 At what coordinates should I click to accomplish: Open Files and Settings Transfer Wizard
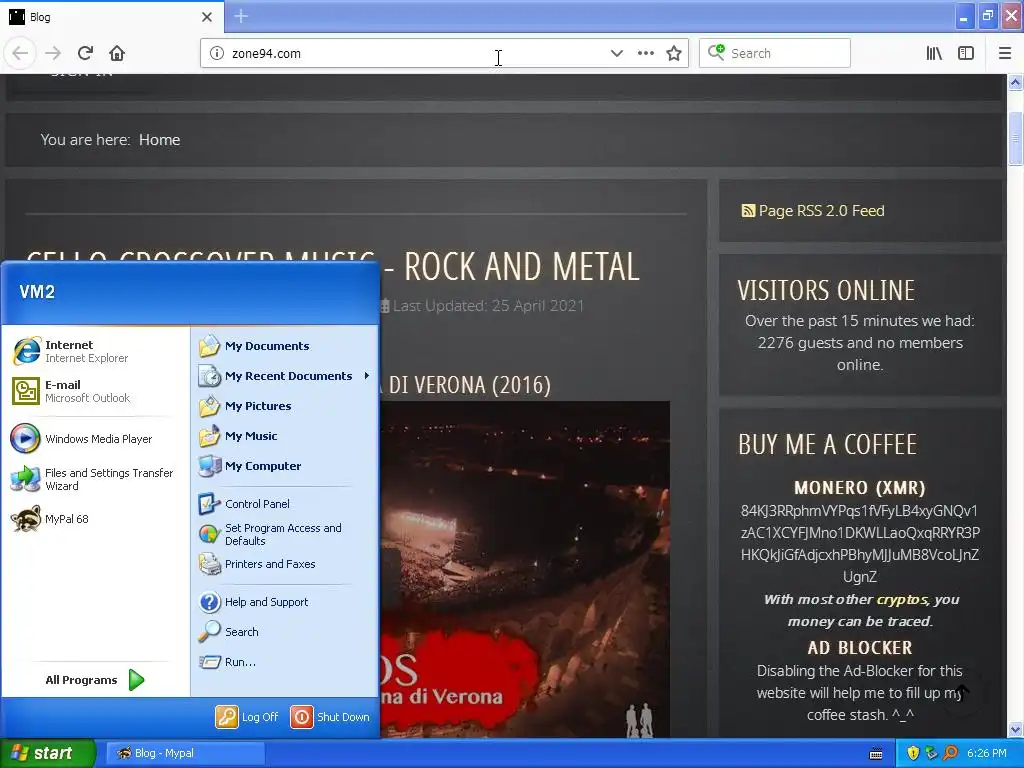(95, 479)
